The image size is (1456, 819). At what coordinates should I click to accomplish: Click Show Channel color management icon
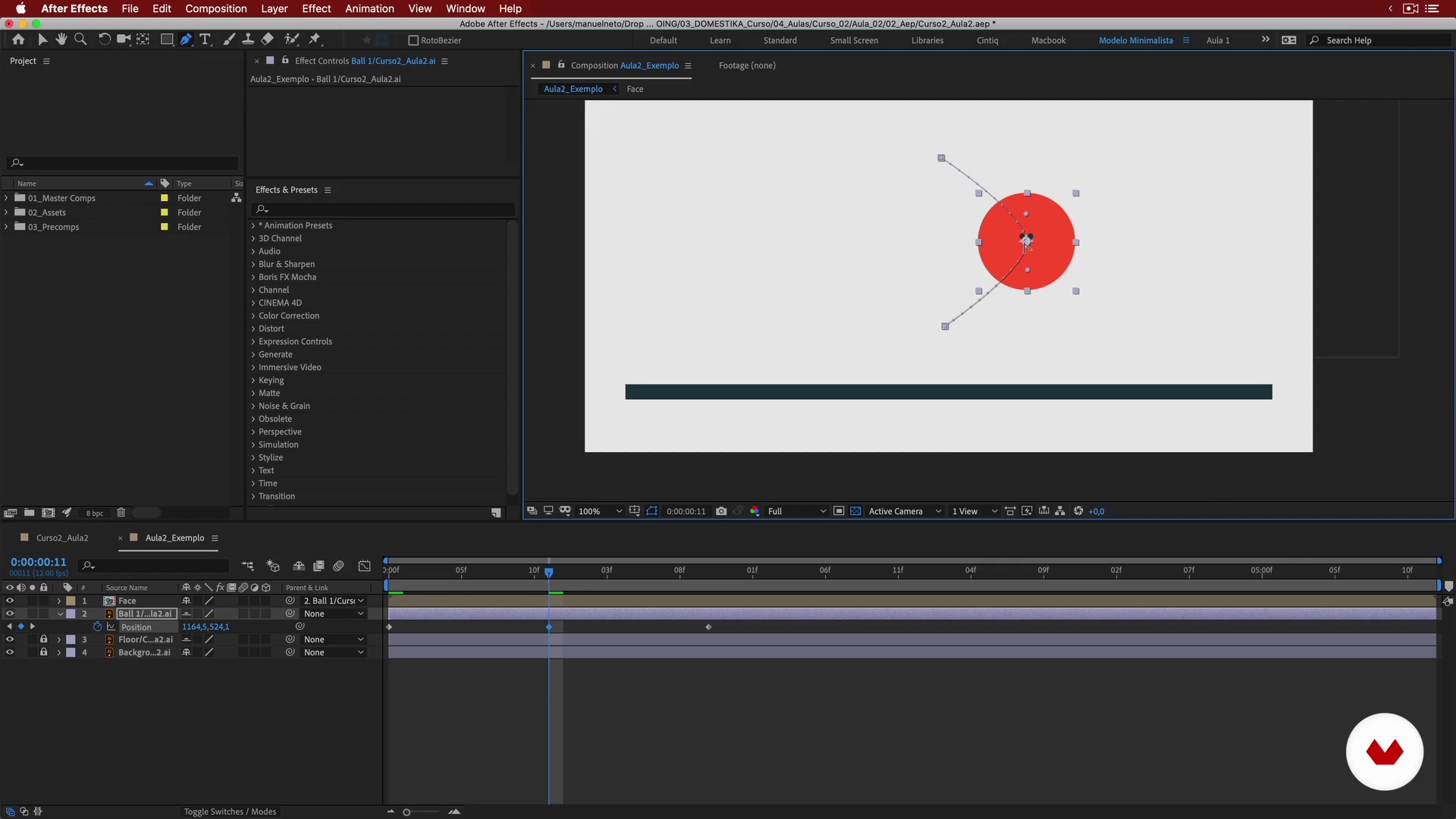(x=755, y=511)
